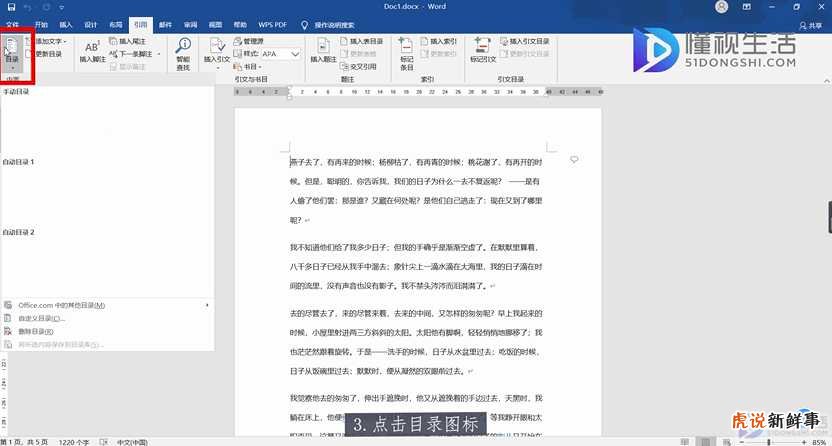Switch to the 视图 (View) ribbon tab

point(215,25)
